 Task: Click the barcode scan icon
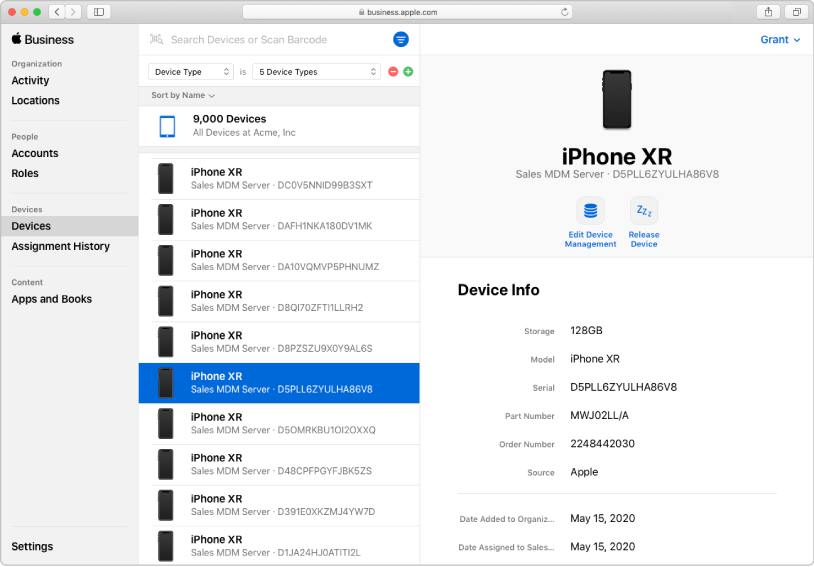coord(156,39)
